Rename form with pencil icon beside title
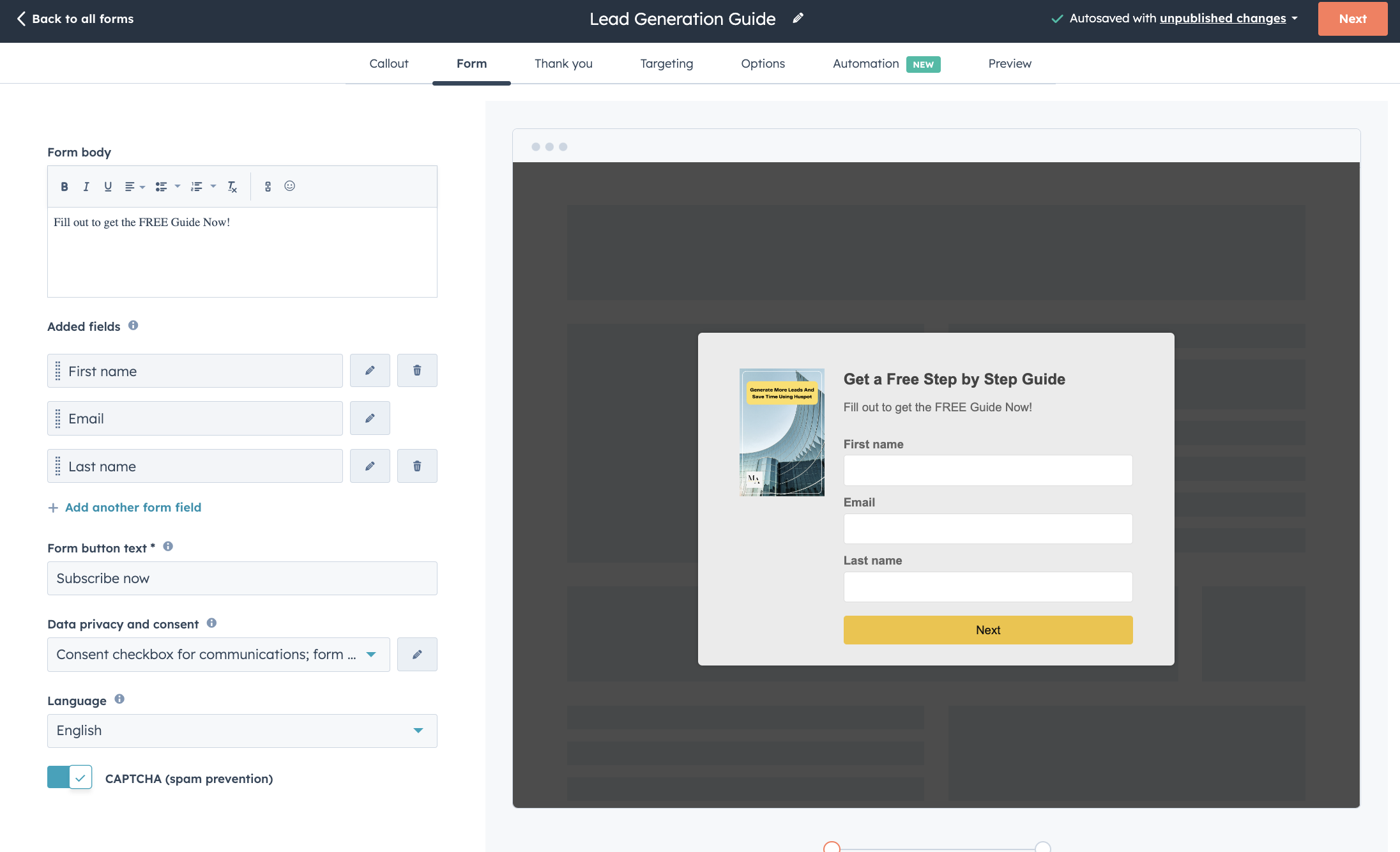1400x852 pixels. [798, 19]
